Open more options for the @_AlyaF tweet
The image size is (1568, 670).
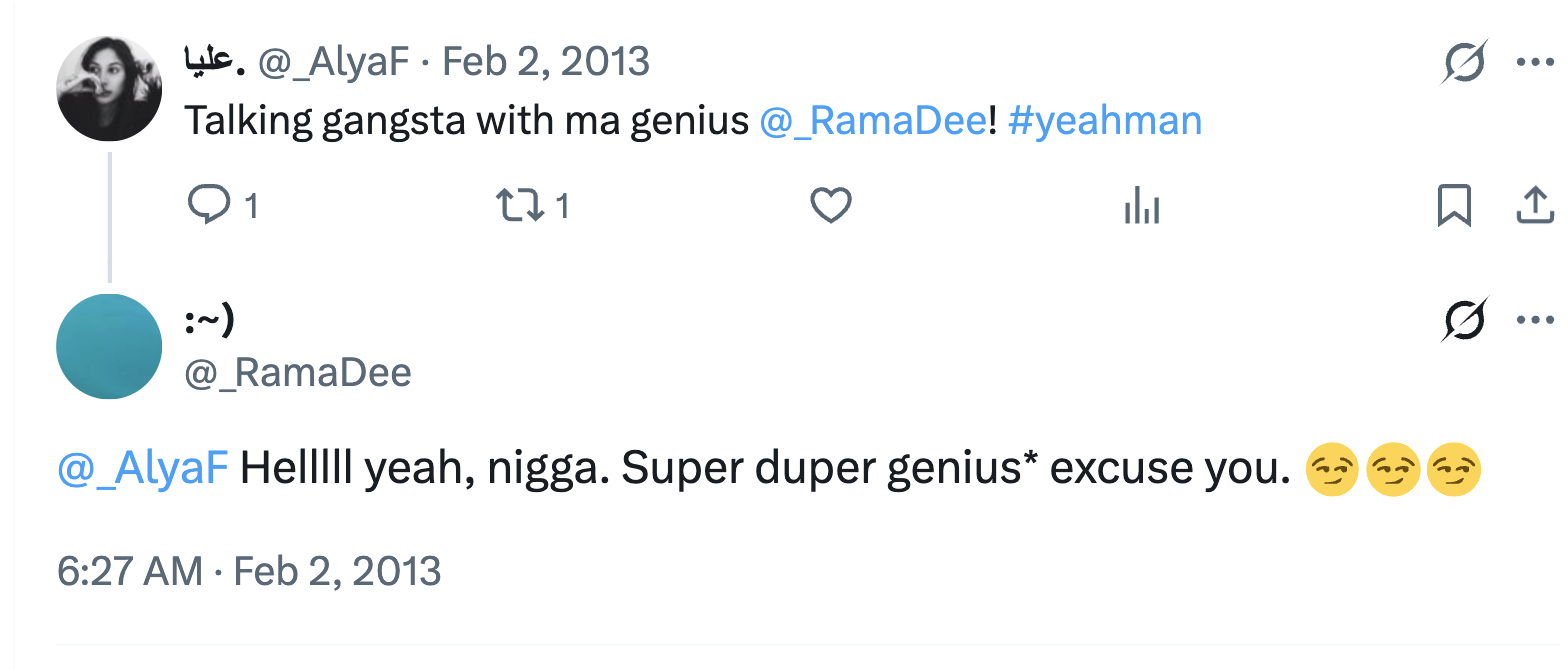pos(1535,62)
